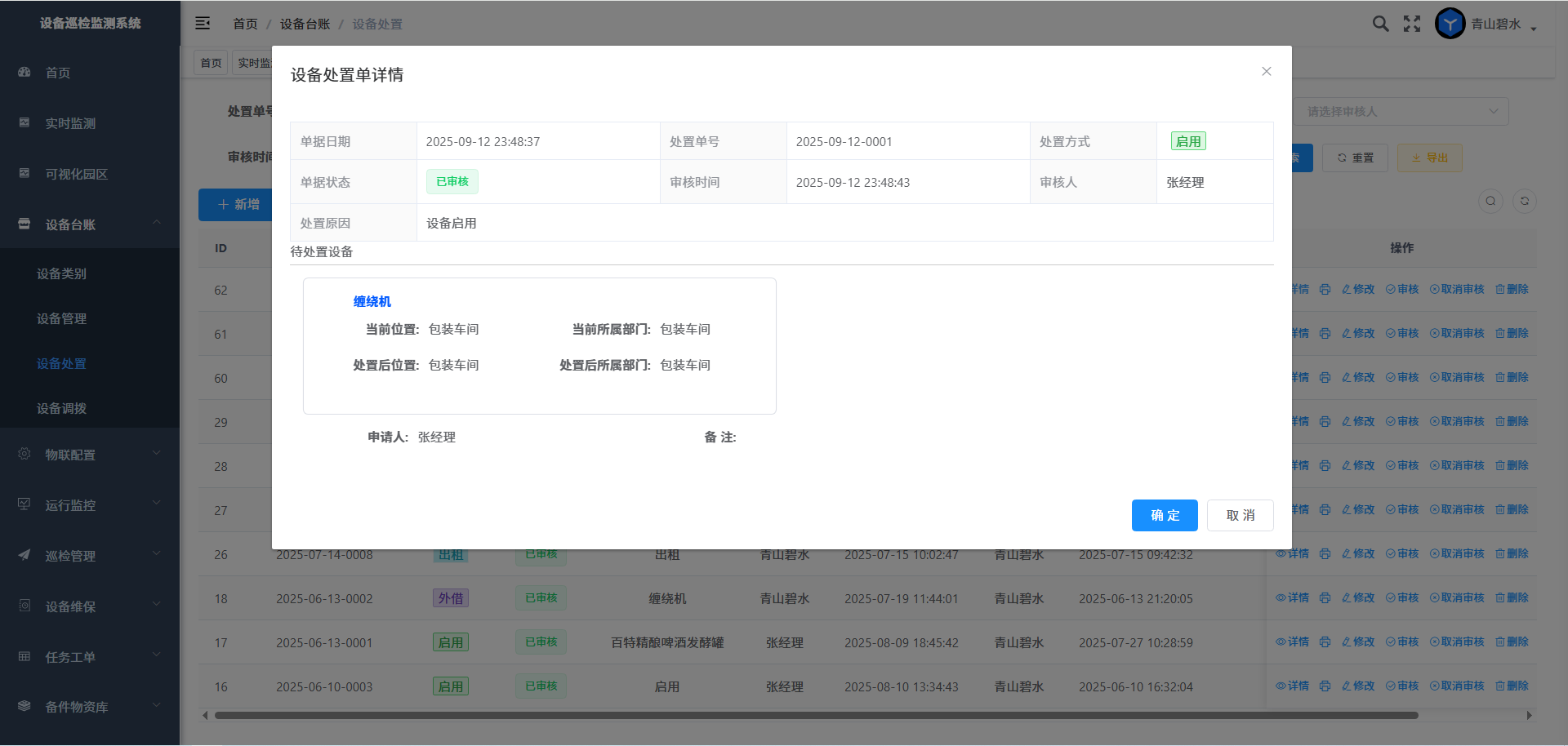This screenshot has width=1568, height=746.
Task: Expand the 巡检管理 sidebar menu
Action: tap(90, 556)
